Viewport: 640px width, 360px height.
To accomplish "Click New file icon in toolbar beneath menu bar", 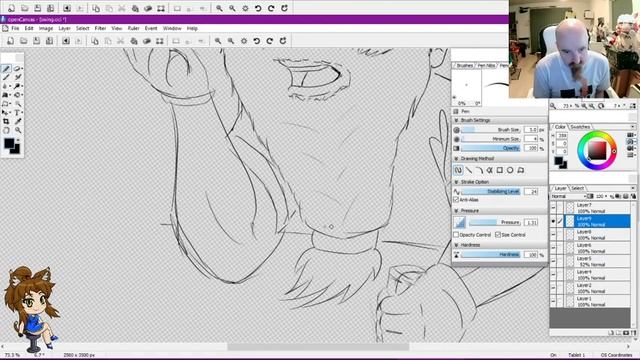I will (x=10, y=41).
